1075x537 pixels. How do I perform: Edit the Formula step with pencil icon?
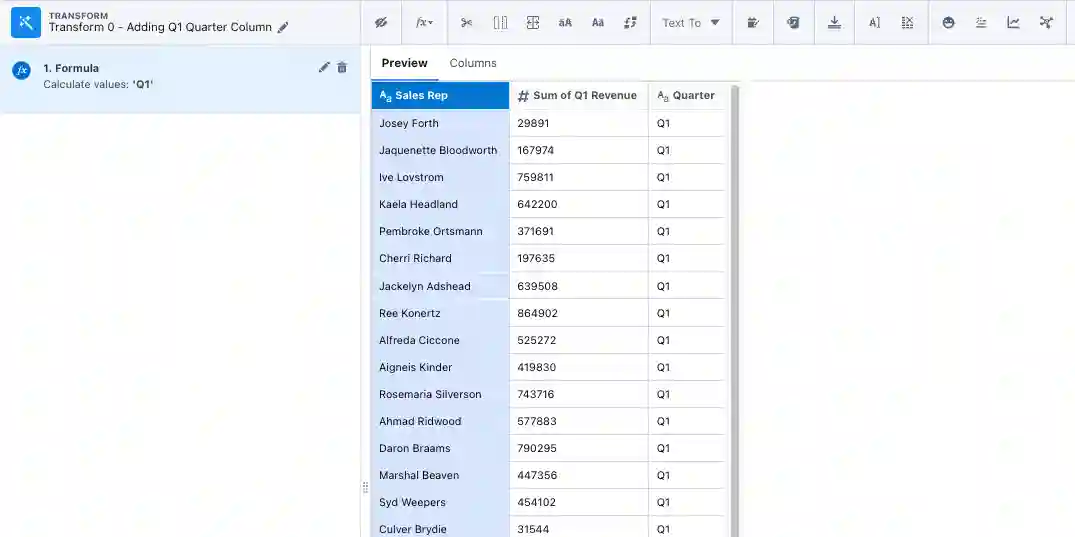(x=324, y=67)
